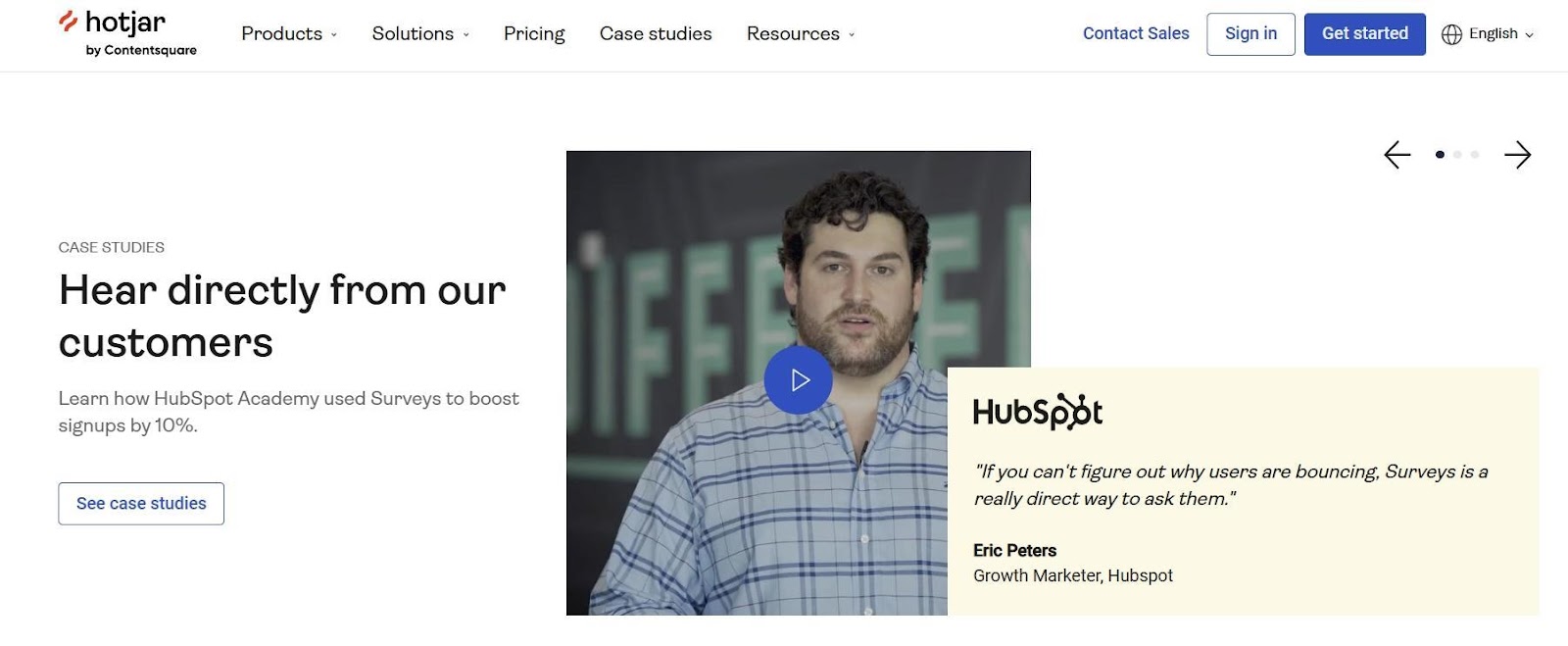Expand the Products menu

[x=289, y=34]
